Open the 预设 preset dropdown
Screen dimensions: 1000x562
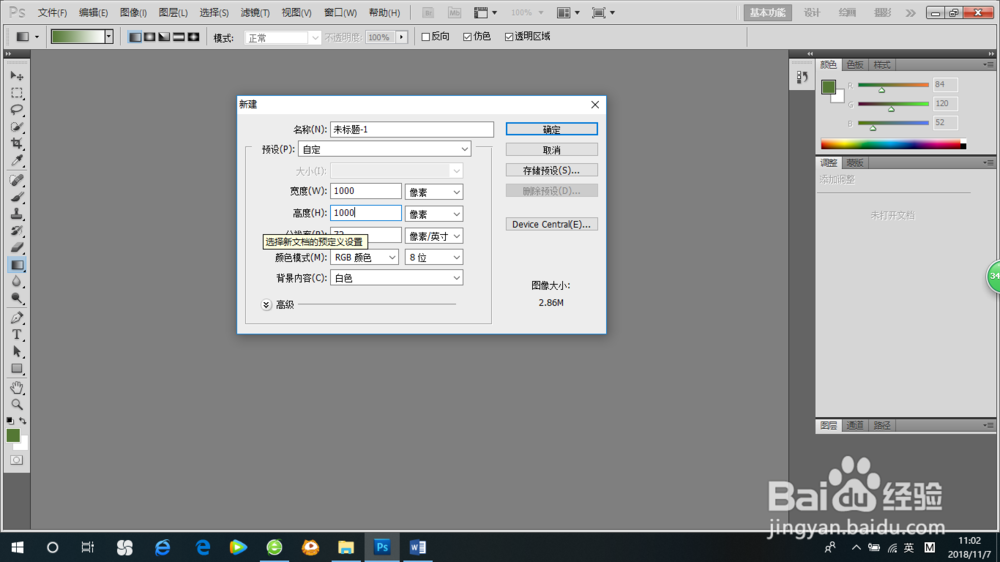384,149
